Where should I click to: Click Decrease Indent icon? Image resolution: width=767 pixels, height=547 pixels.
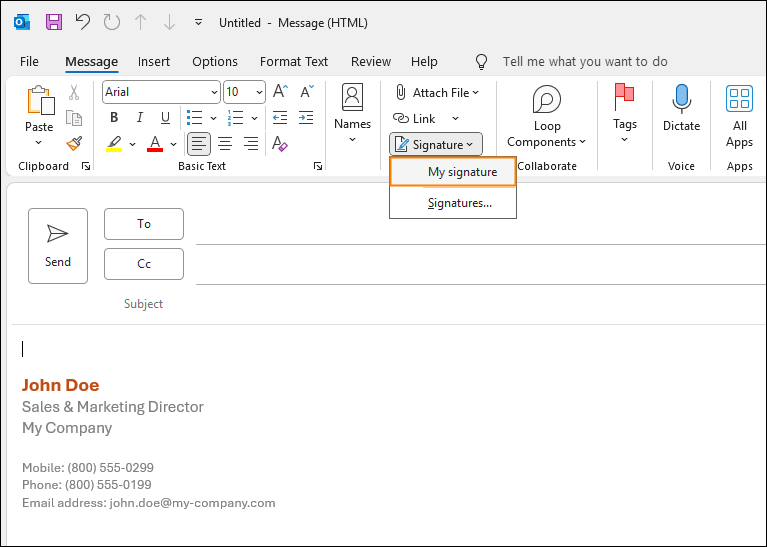[280, 117]
